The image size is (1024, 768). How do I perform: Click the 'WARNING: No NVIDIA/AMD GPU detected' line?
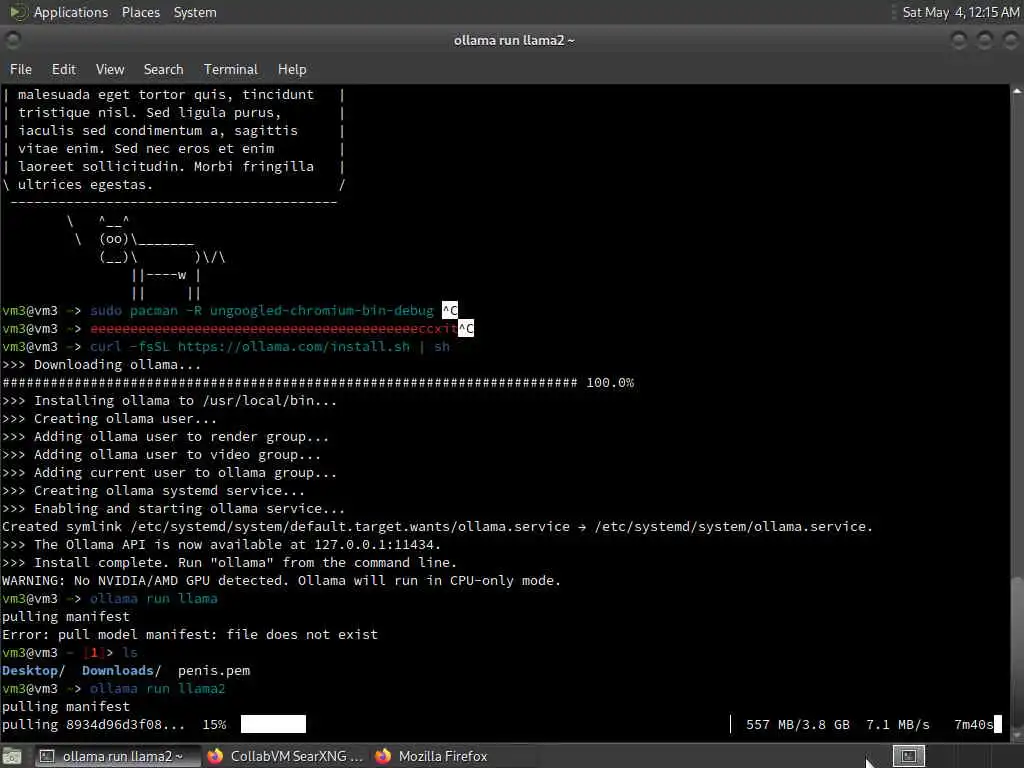[281, 581]
